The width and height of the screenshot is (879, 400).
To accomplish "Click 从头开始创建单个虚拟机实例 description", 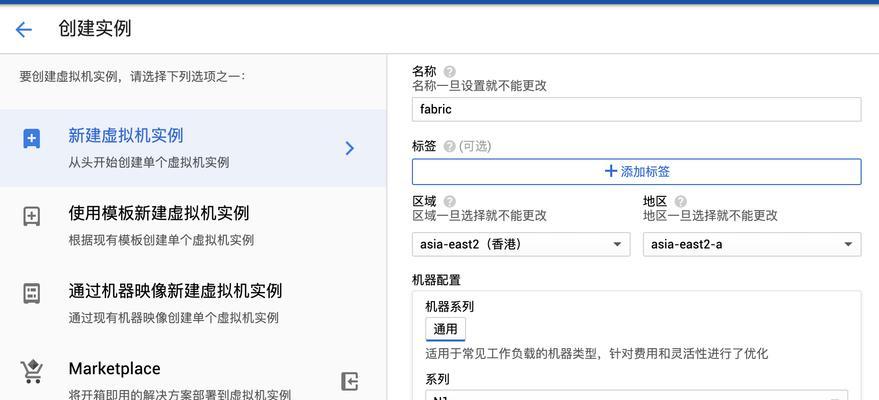I will point(149,162).
